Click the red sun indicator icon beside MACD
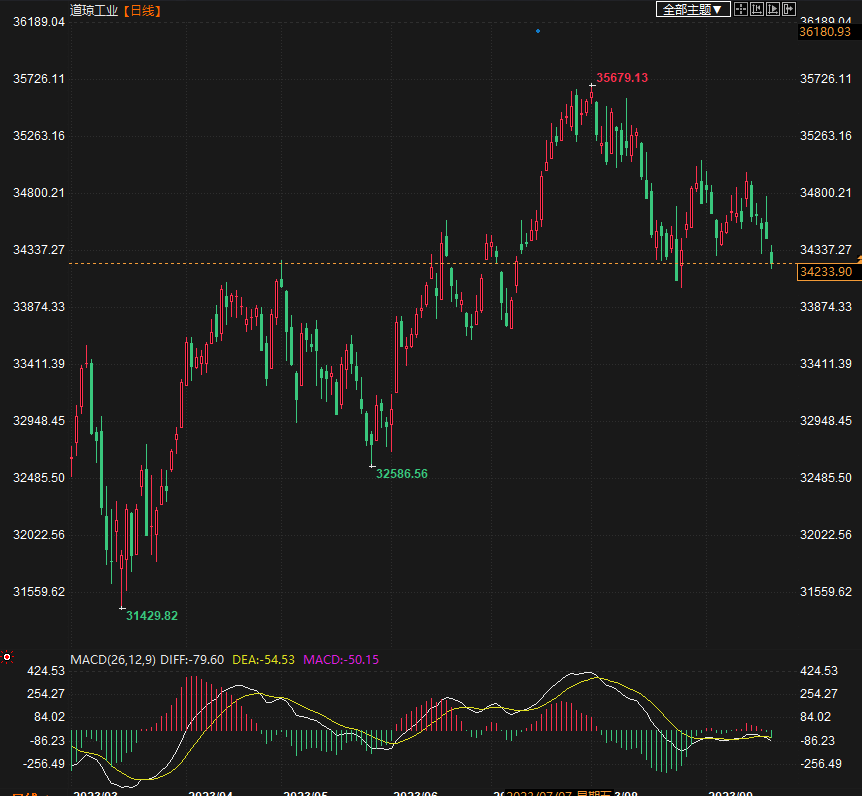The height and width of the screenshot is (796, 862). click(x=7, y=657)
